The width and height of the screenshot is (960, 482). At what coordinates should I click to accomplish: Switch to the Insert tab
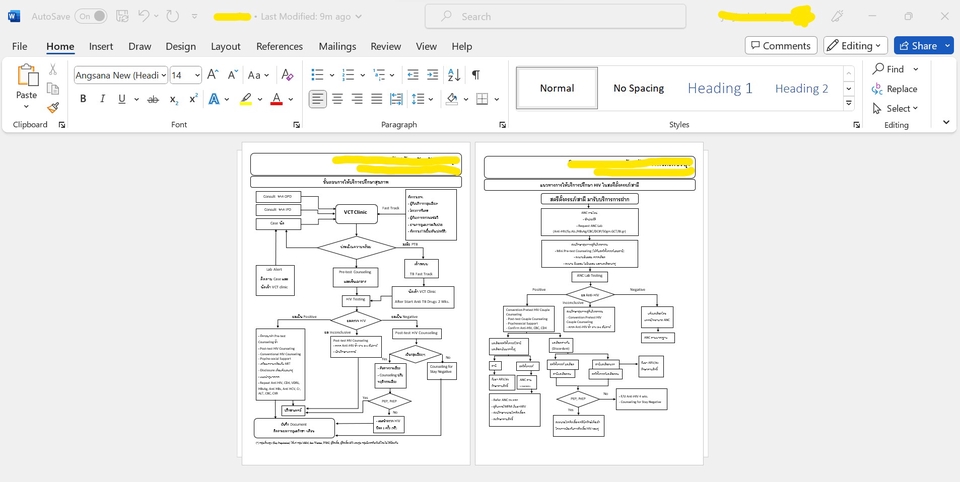(101, 46)
